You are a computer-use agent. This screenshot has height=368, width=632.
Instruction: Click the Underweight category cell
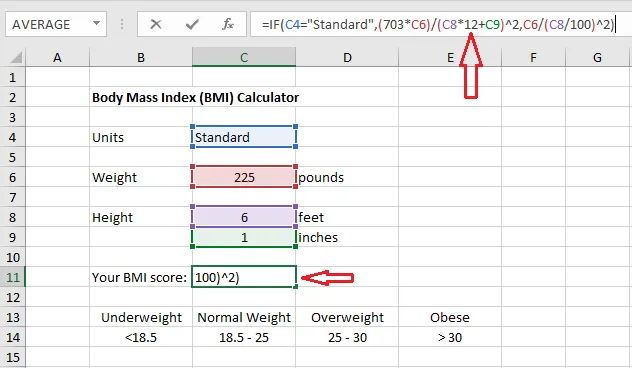[x=141, y=317]
